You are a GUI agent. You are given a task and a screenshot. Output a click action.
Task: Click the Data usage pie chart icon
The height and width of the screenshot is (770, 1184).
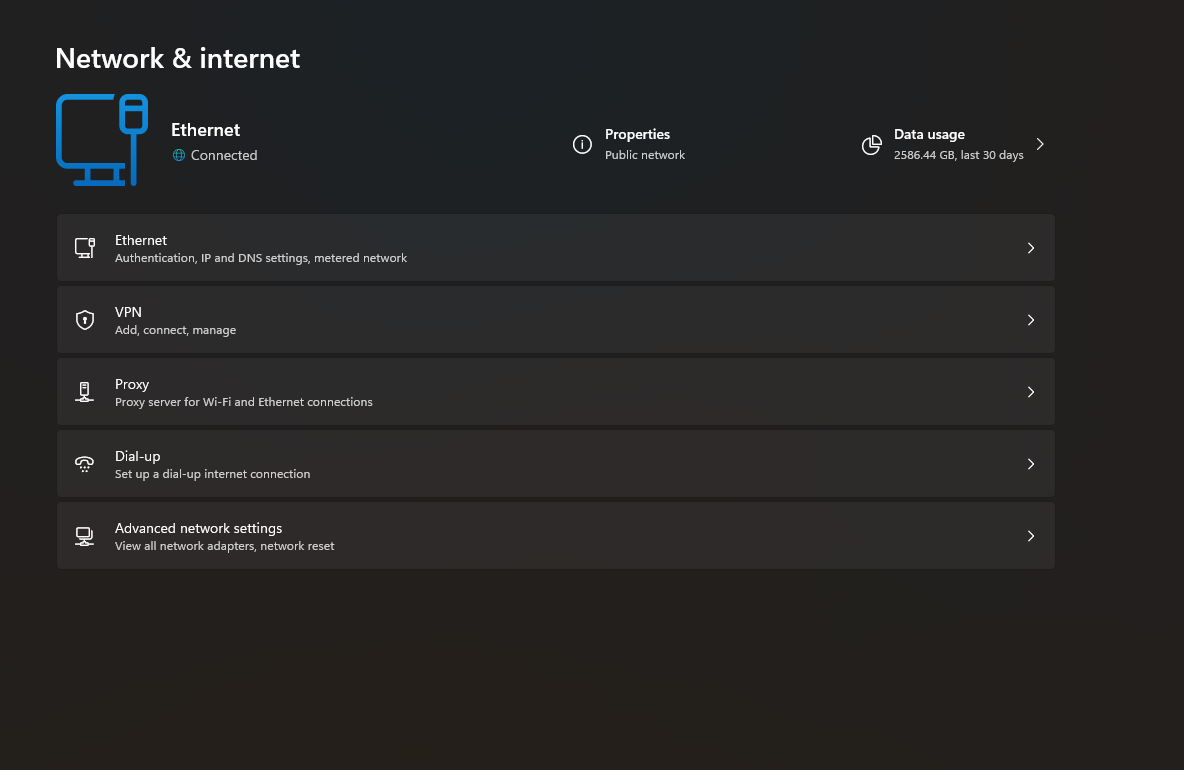[x=871, y=145]
